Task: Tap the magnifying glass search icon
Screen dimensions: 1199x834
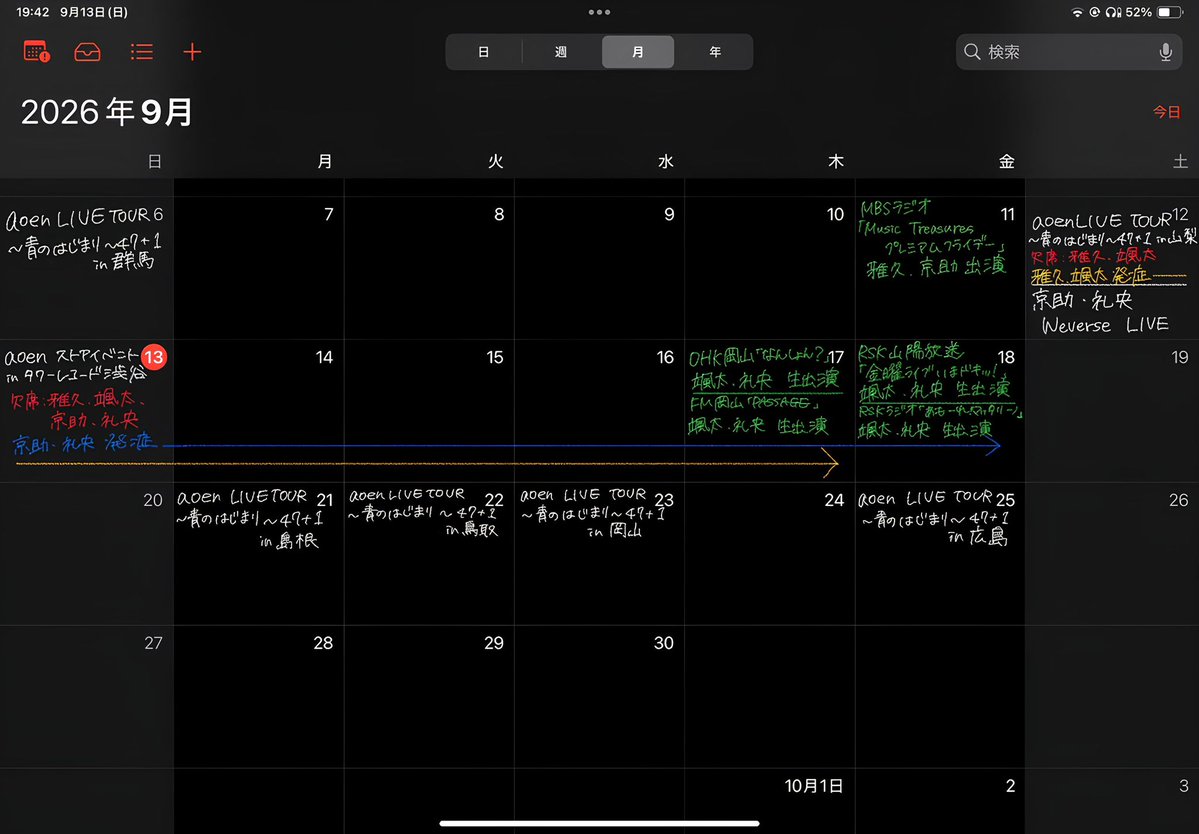Action: (x=972, y=51)
